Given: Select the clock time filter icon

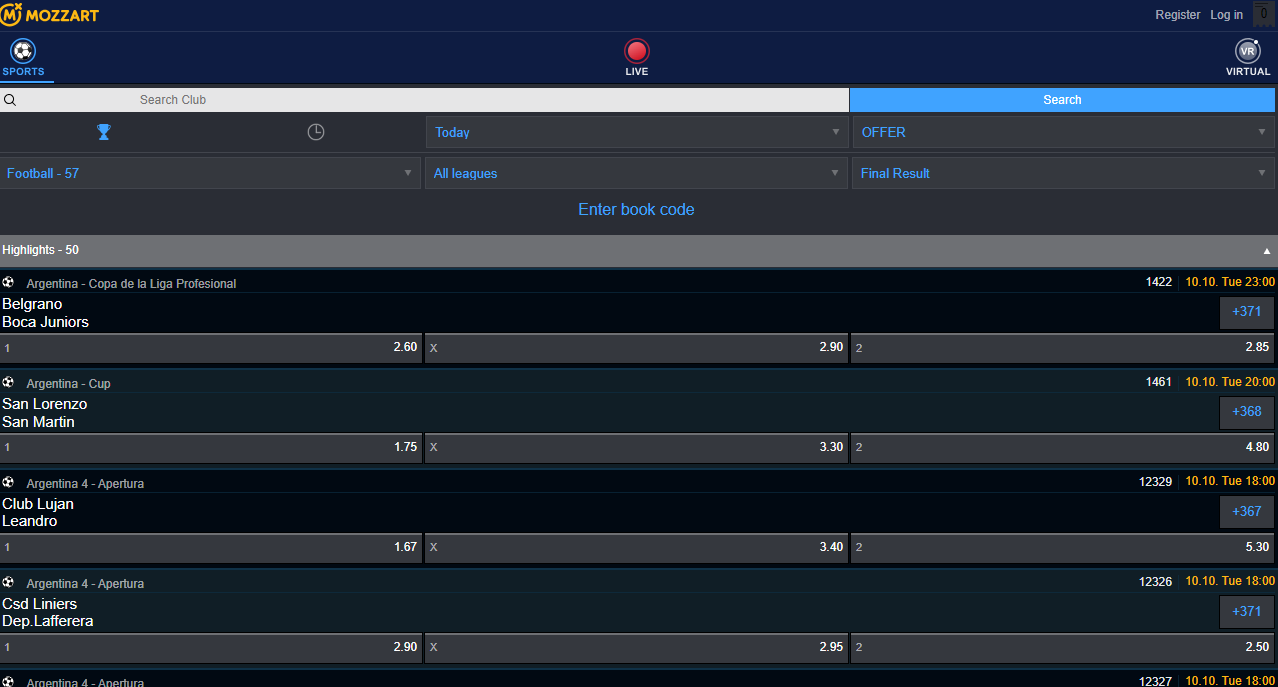Looking at the screenshot, I should click(x=316, y=132).
